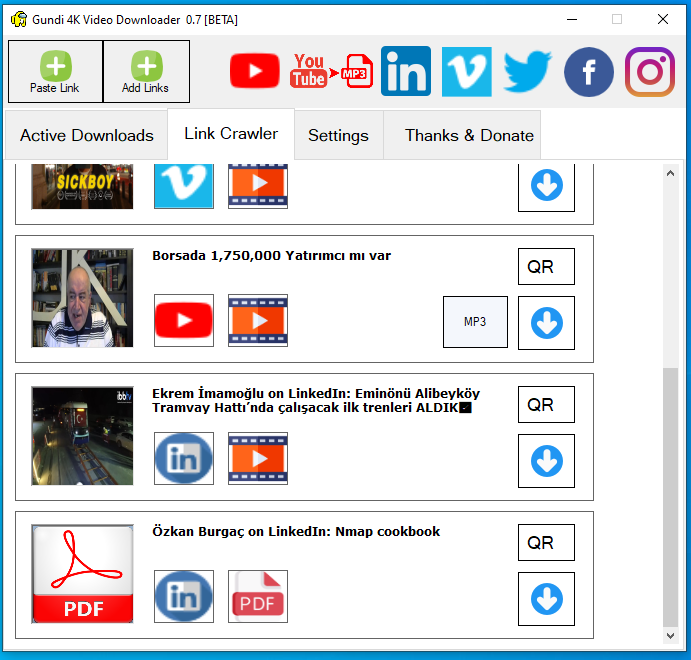
Task: Click the video film icon in SICKBOY row
Action: pyautogui.click(x=258, y=186)
